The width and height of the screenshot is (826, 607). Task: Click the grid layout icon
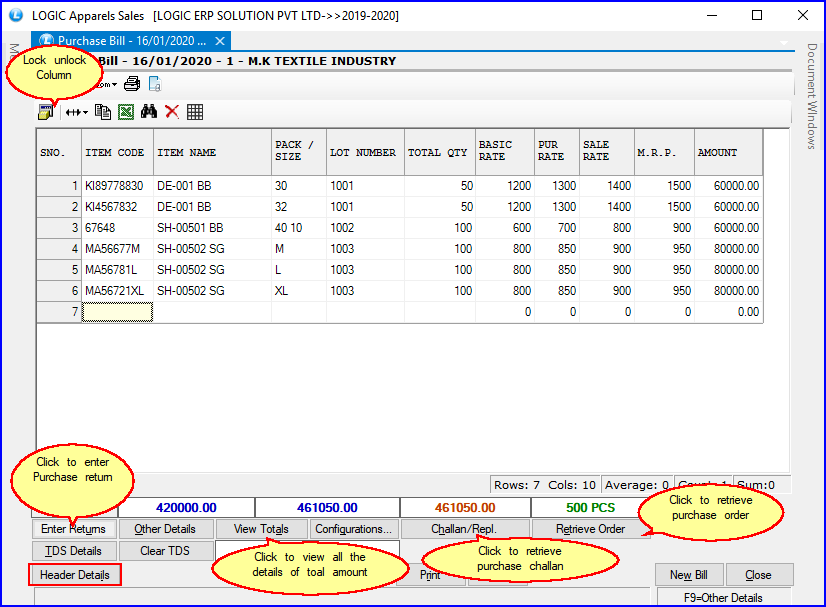coord(195,112)
